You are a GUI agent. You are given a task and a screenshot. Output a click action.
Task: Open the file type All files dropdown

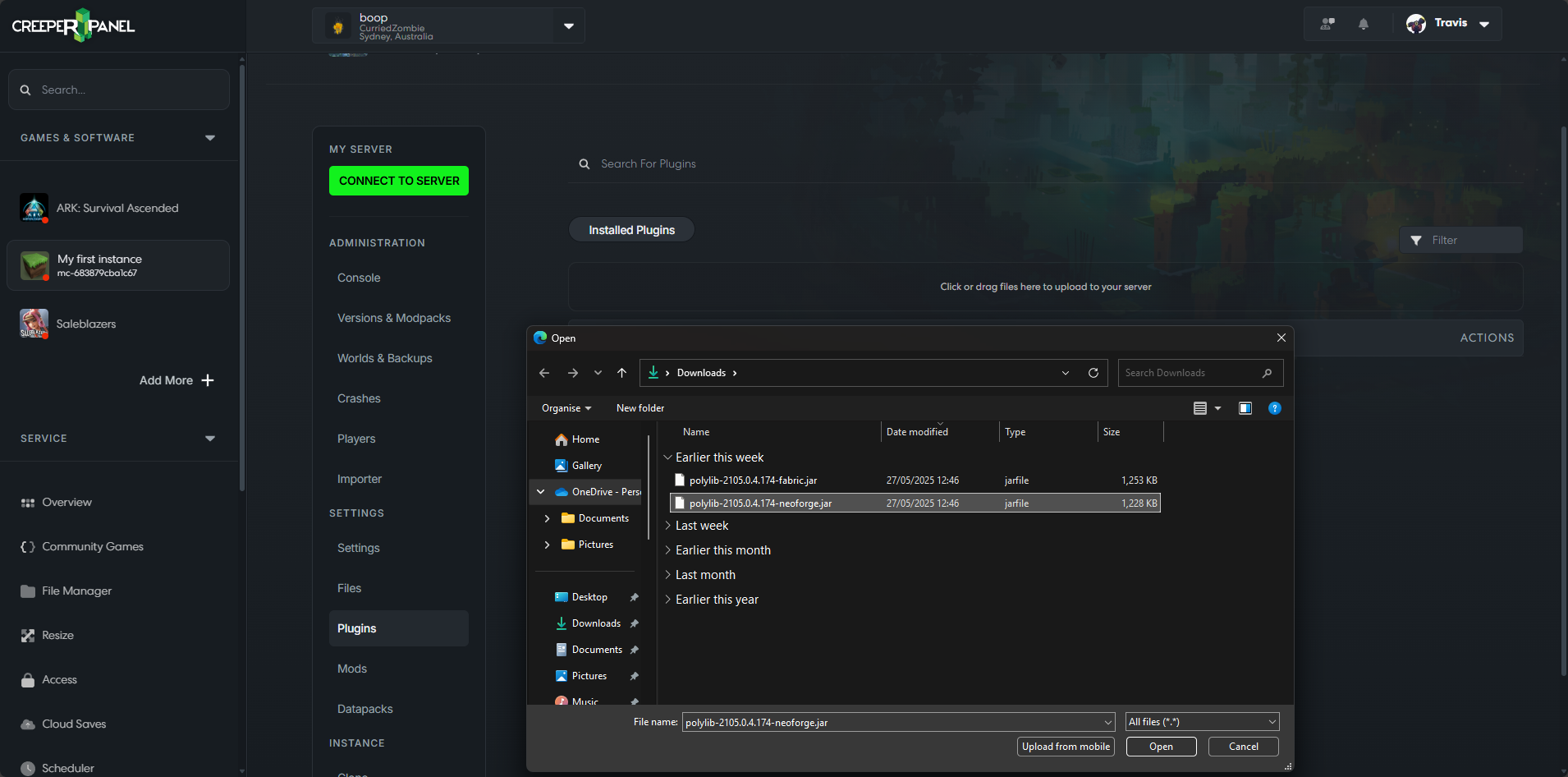1203,722
